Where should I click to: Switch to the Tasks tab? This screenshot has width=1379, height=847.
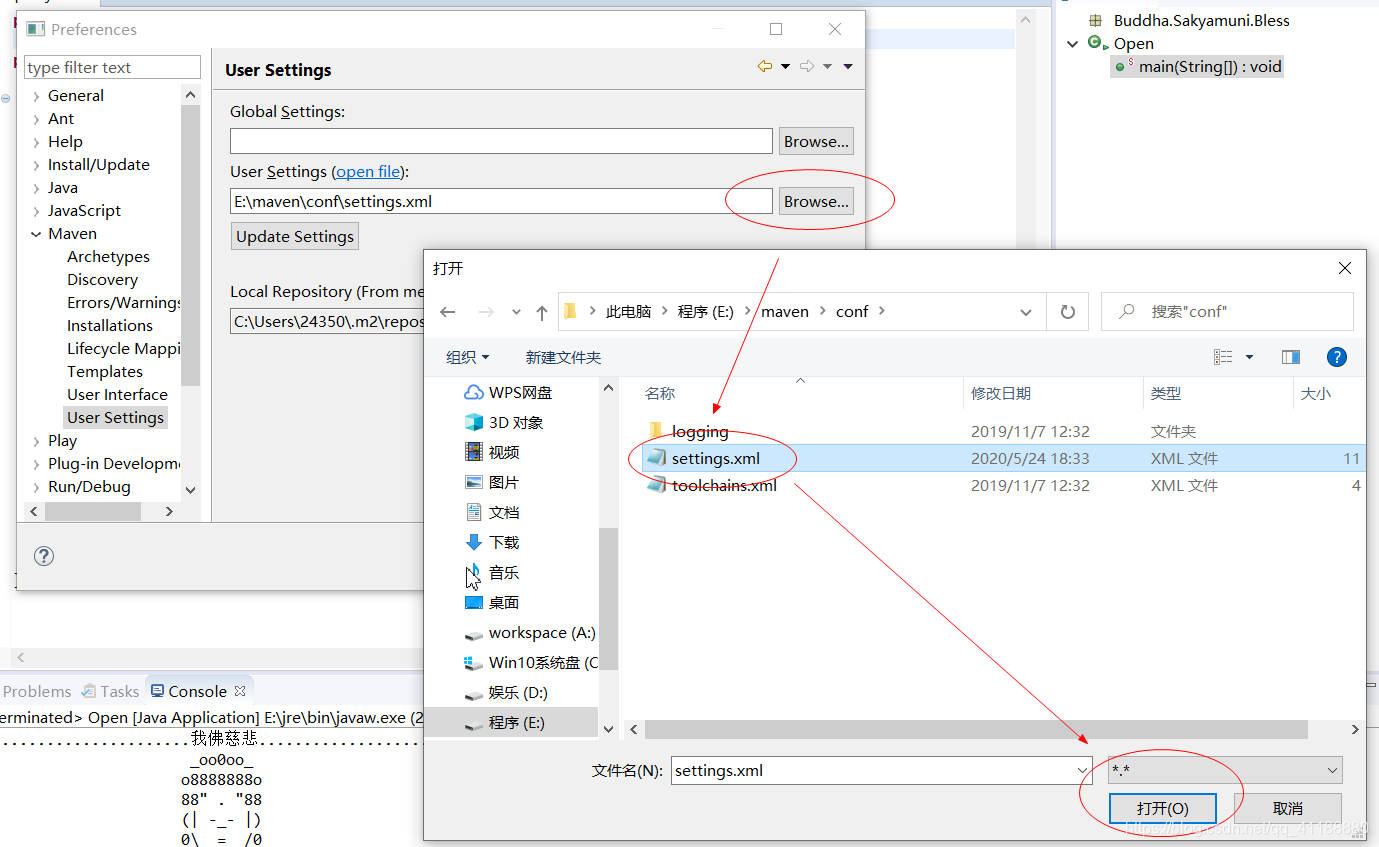tap(112, 691)
